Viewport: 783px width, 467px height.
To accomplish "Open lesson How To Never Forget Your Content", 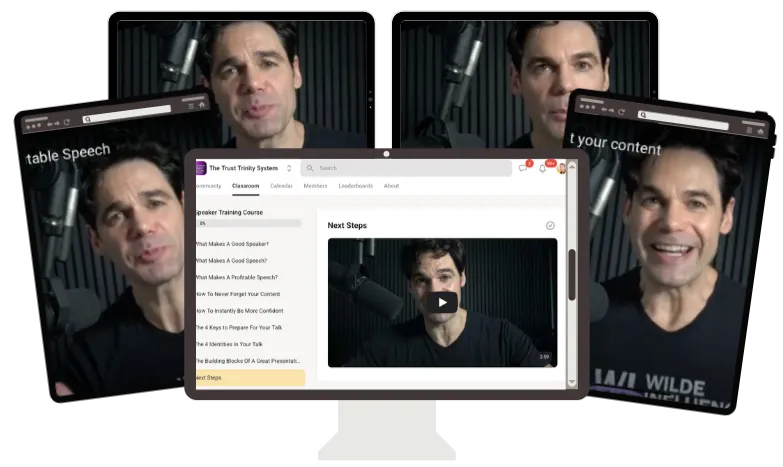I will pyautogui.click(x=238, y=294).
